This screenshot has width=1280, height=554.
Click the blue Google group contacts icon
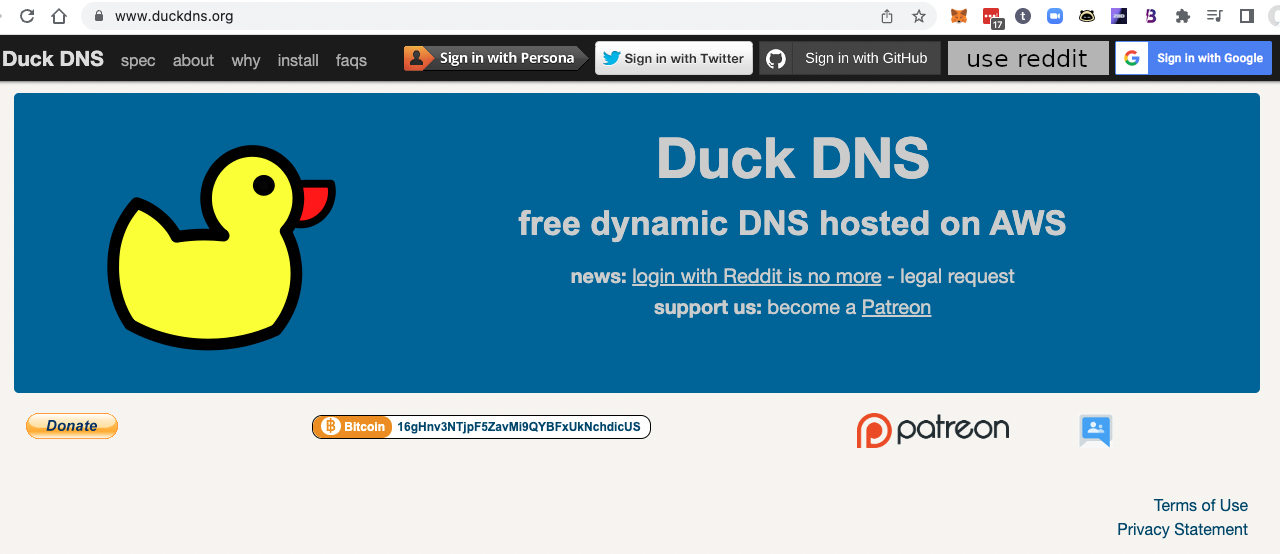coord(1096,431)
